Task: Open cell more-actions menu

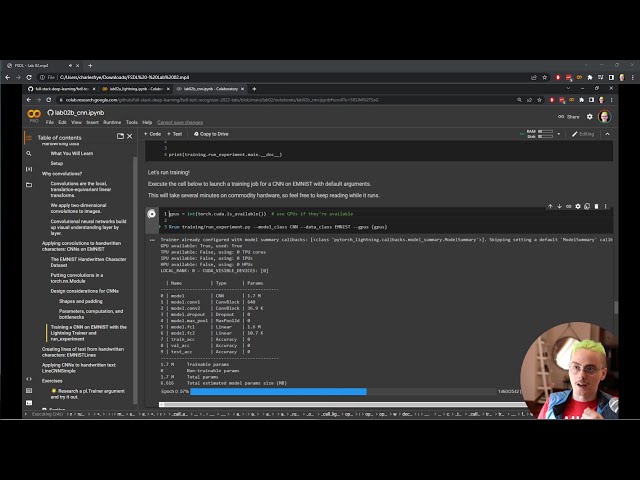Action: click(606, 207)
